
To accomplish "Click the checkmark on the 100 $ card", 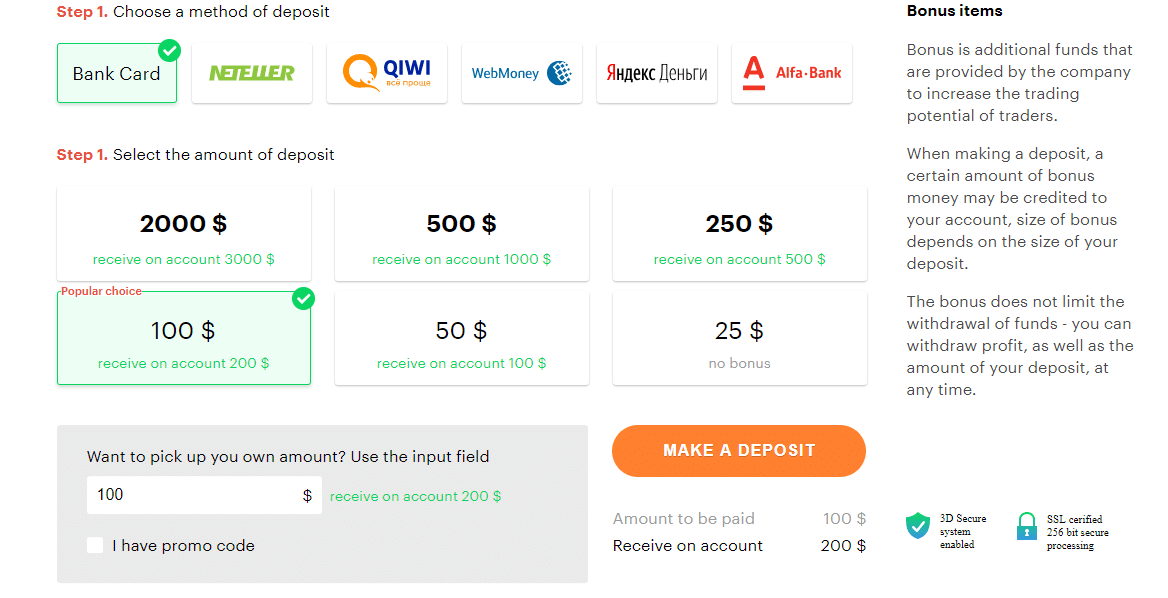I will click(304, 298).
